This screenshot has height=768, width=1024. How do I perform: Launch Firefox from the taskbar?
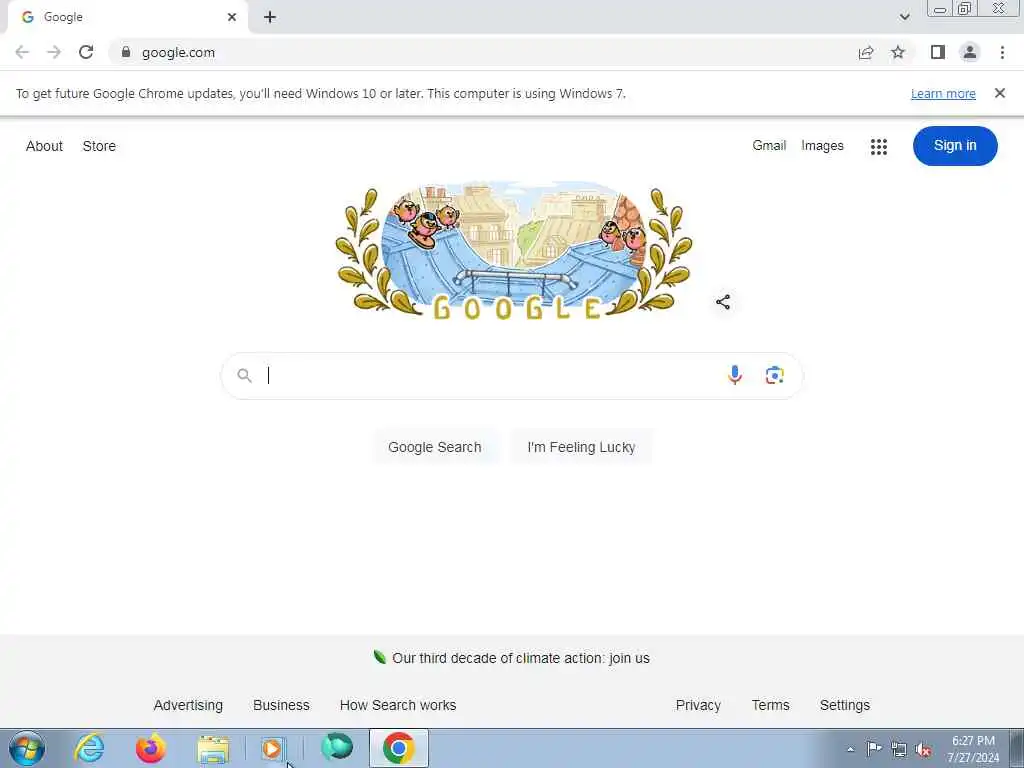(x=150, y=748)
